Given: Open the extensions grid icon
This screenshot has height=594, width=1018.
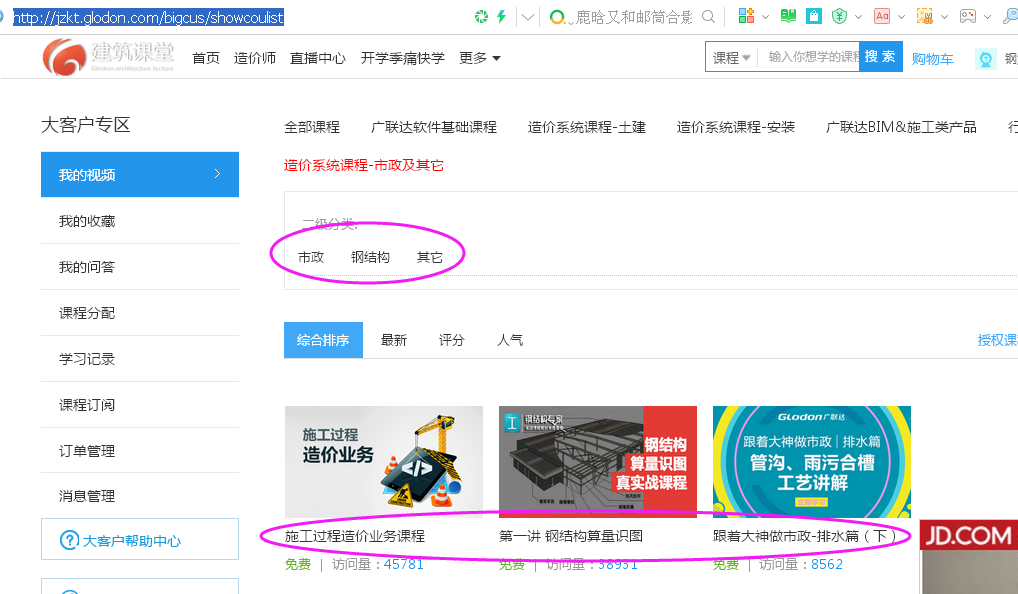Looking at the screenshot, I should [746, 16].
